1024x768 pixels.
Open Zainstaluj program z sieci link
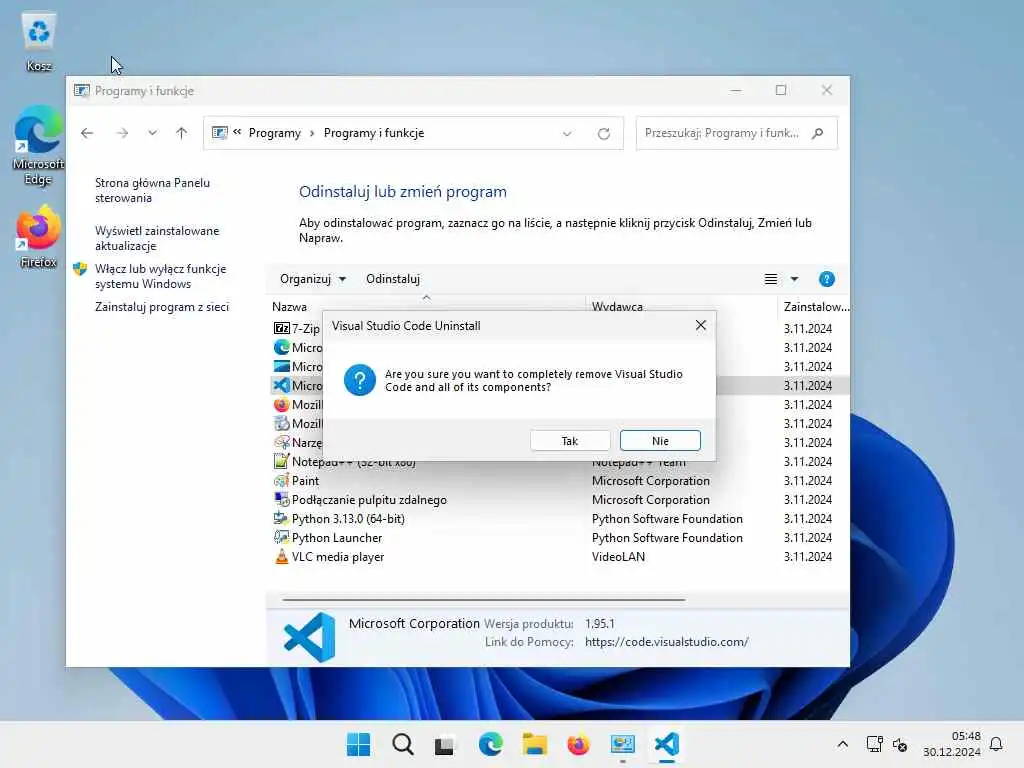coord(162,307)
